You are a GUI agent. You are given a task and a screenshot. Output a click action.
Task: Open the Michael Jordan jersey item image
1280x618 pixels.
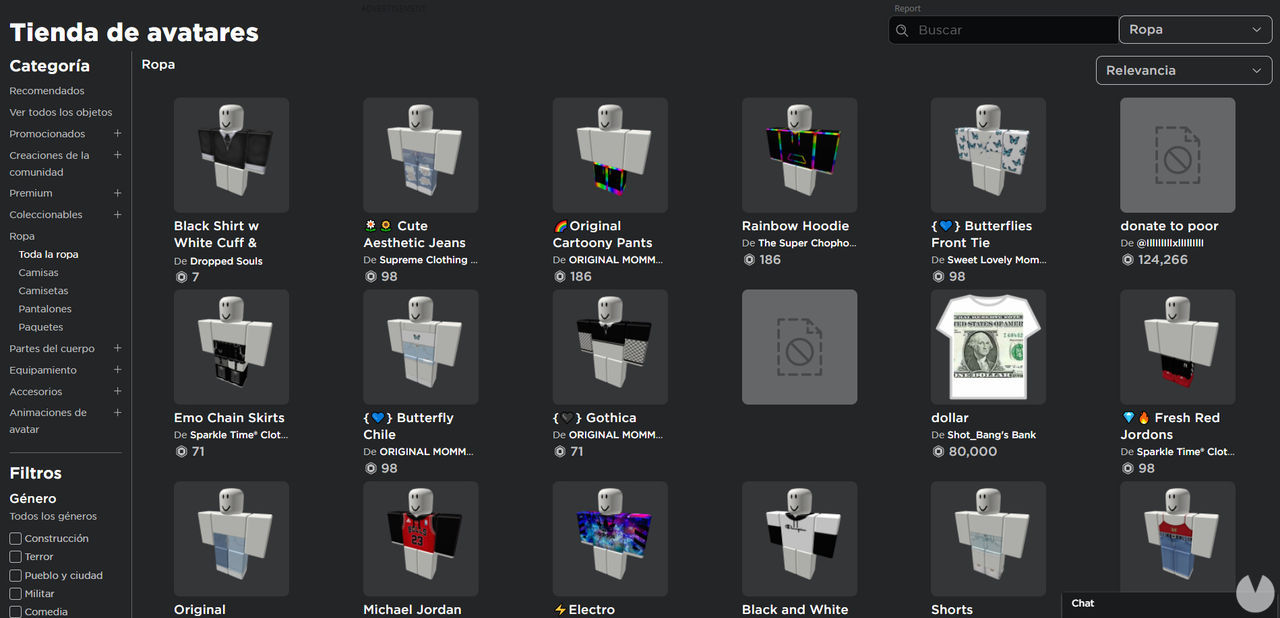pyautogui.click(x=421, y=539)
